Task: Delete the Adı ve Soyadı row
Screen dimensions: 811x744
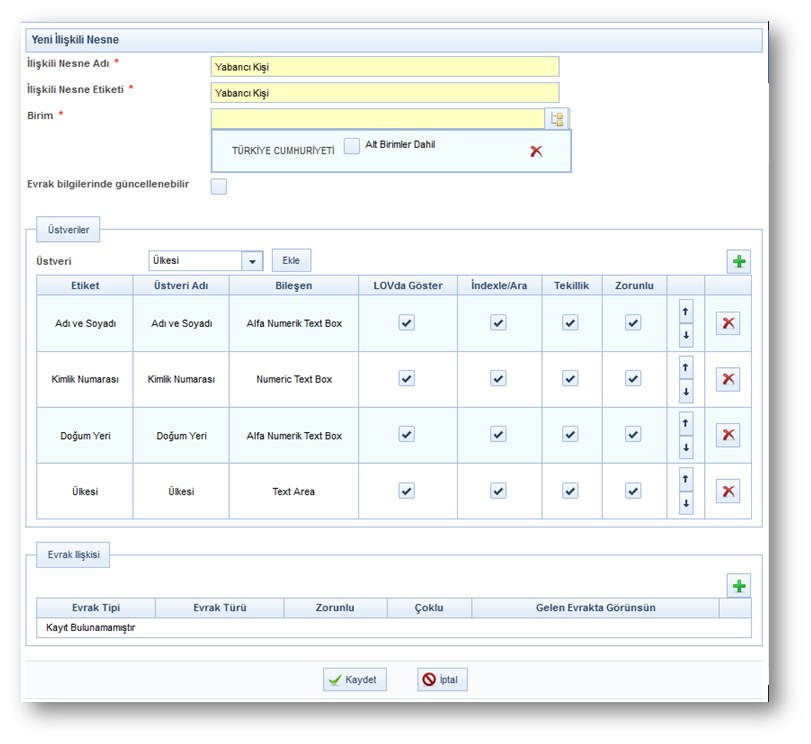Action: point(728,323)
